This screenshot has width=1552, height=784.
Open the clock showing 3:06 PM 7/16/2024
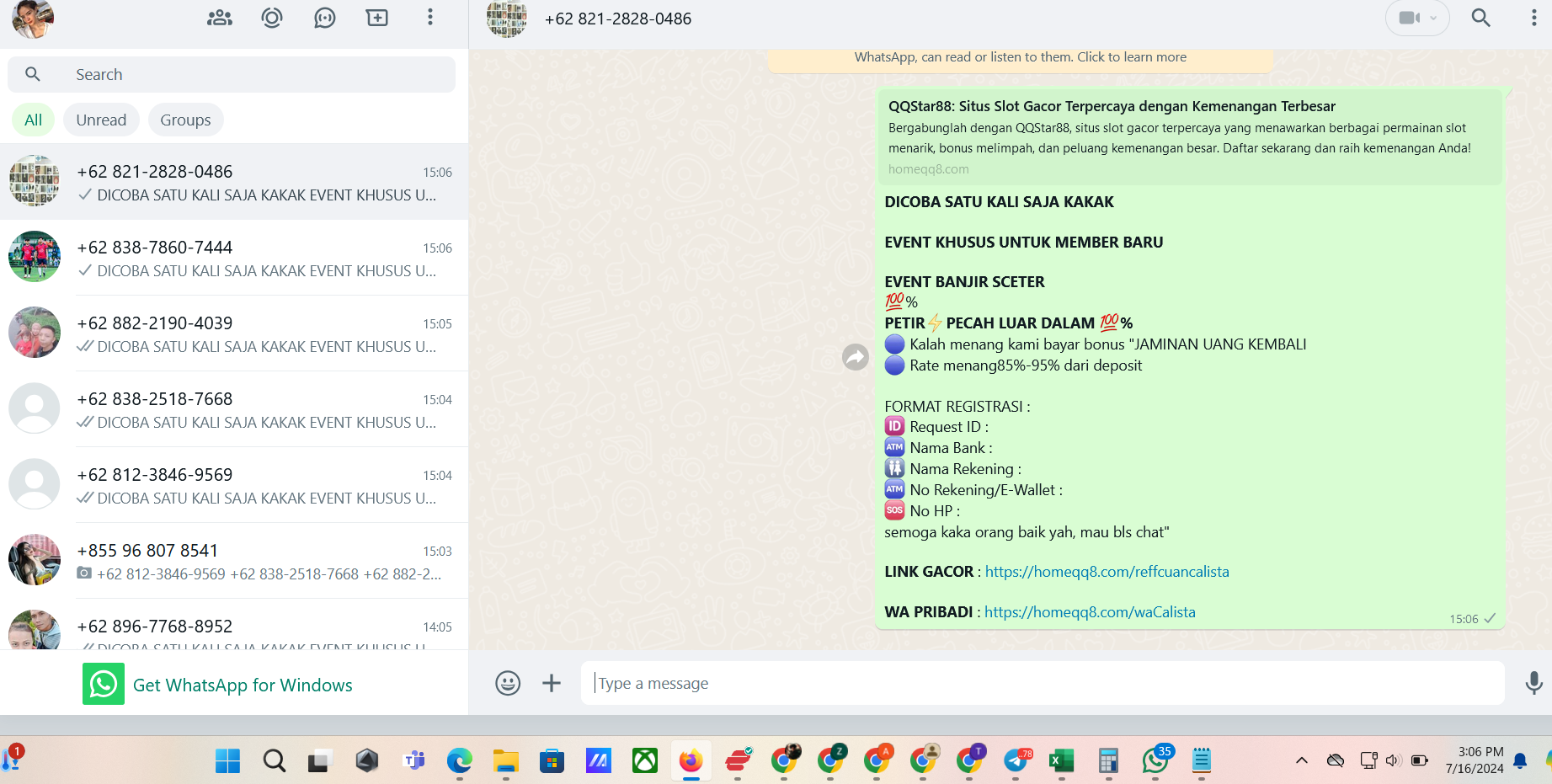[x=1475, y=760]
